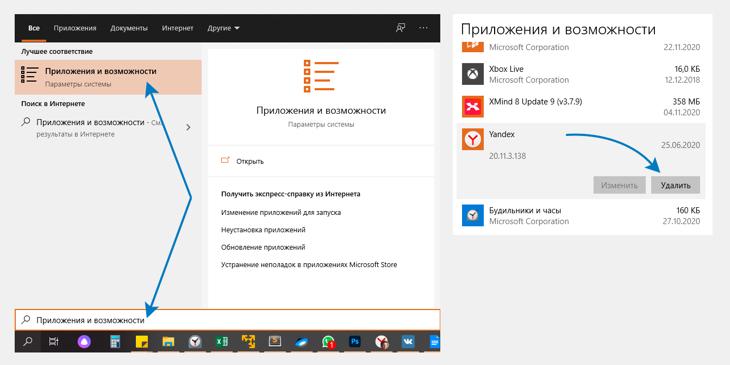Launch Excel from the taskbar
730x365 pixels.
click(222, 342)
